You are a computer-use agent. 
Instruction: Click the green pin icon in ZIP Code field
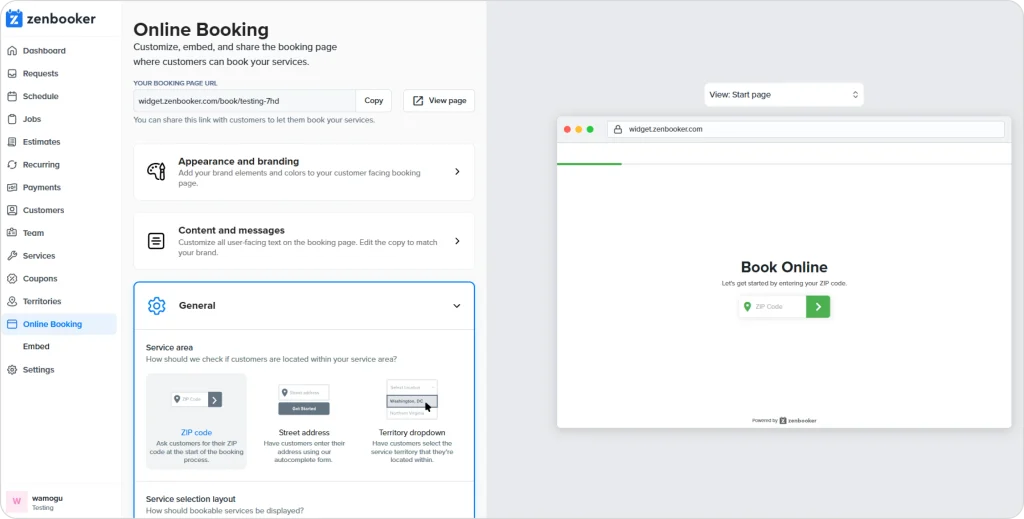click(747, 307)
